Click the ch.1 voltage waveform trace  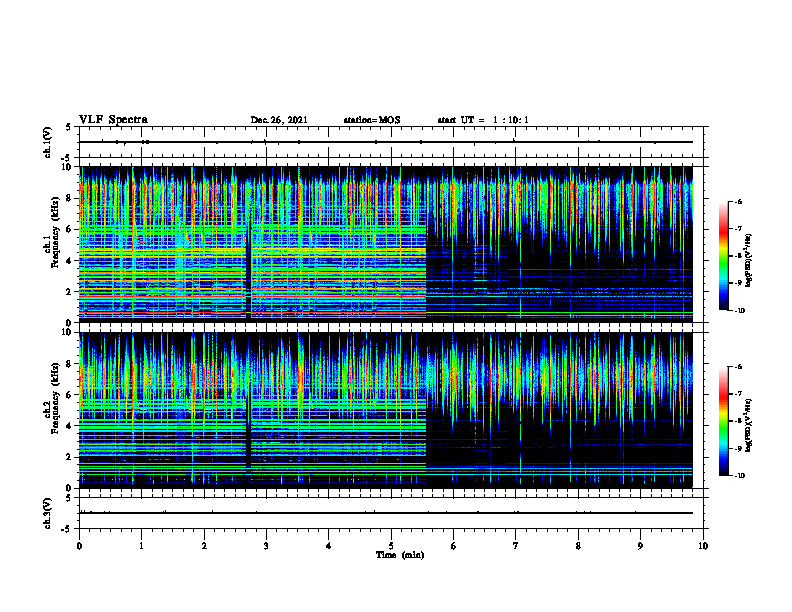386,142
